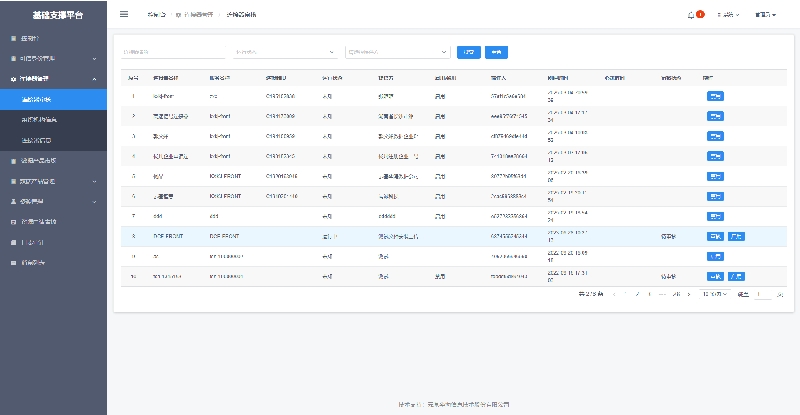Click the hamburger menu icon to collapse sidebar
The width and height of the screenshot is (800, 415).
tap(124, 14)
